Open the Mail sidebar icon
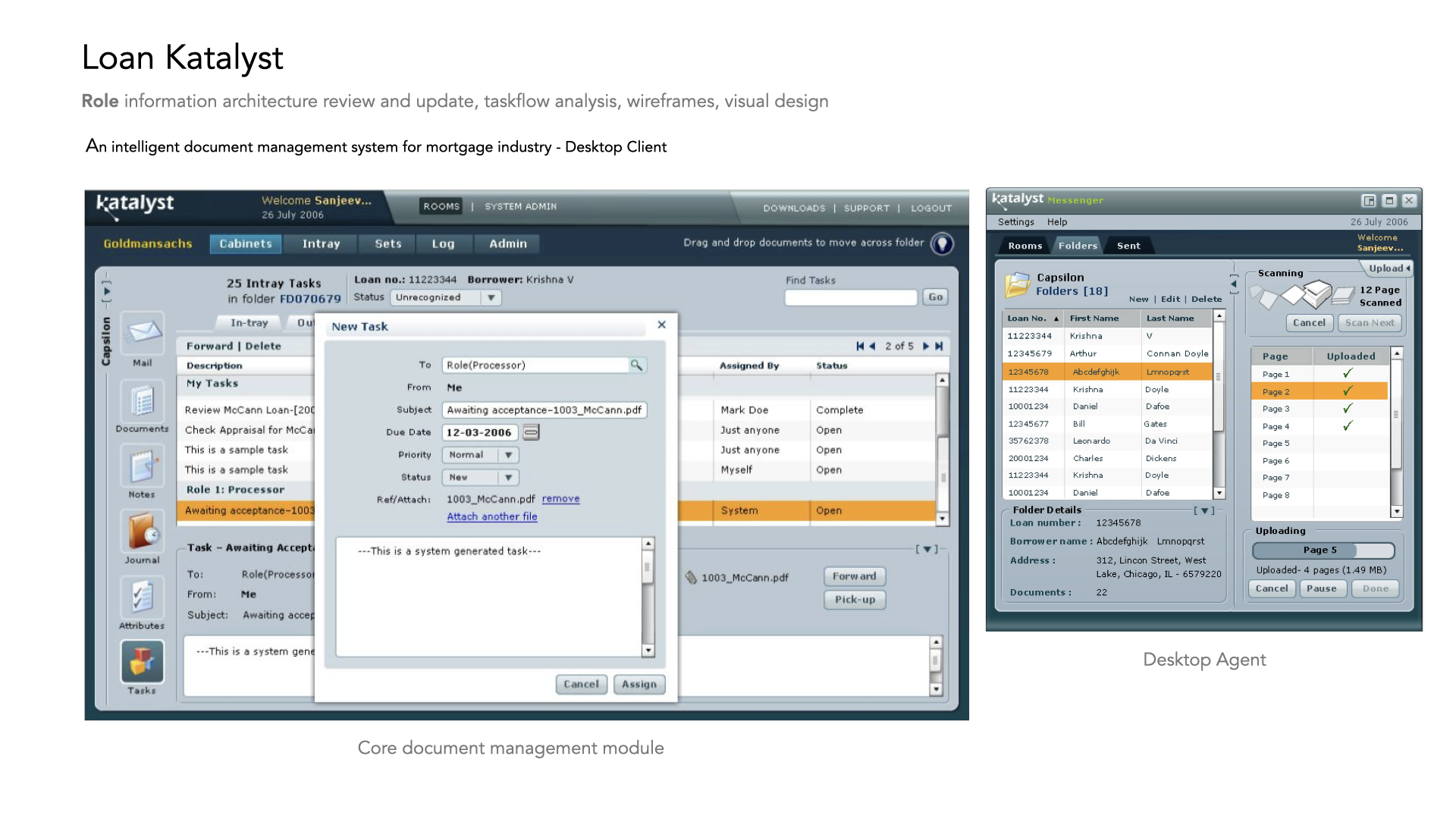 143,334
